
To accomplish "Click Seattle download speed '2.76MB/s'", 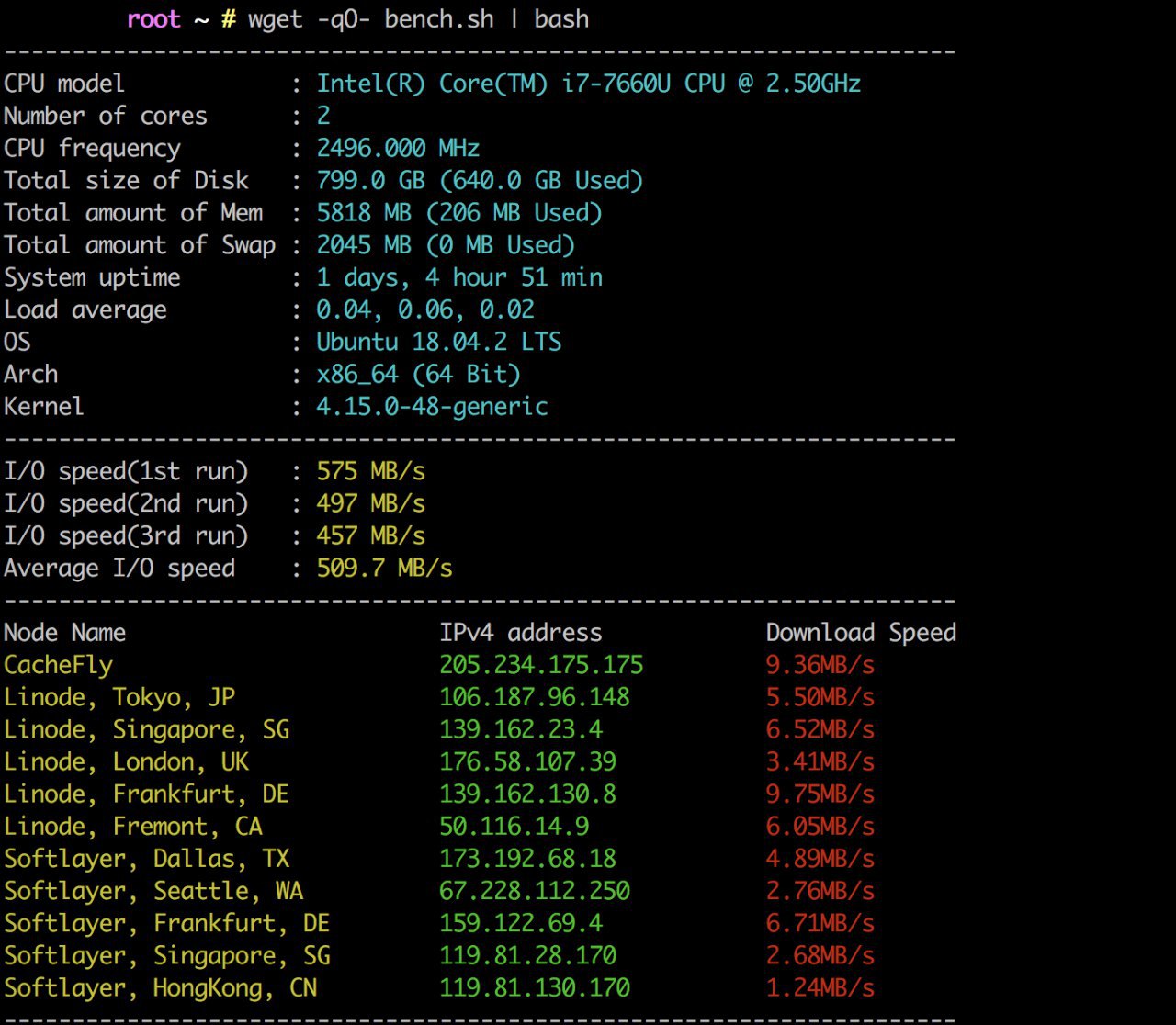I will (820, 891).
